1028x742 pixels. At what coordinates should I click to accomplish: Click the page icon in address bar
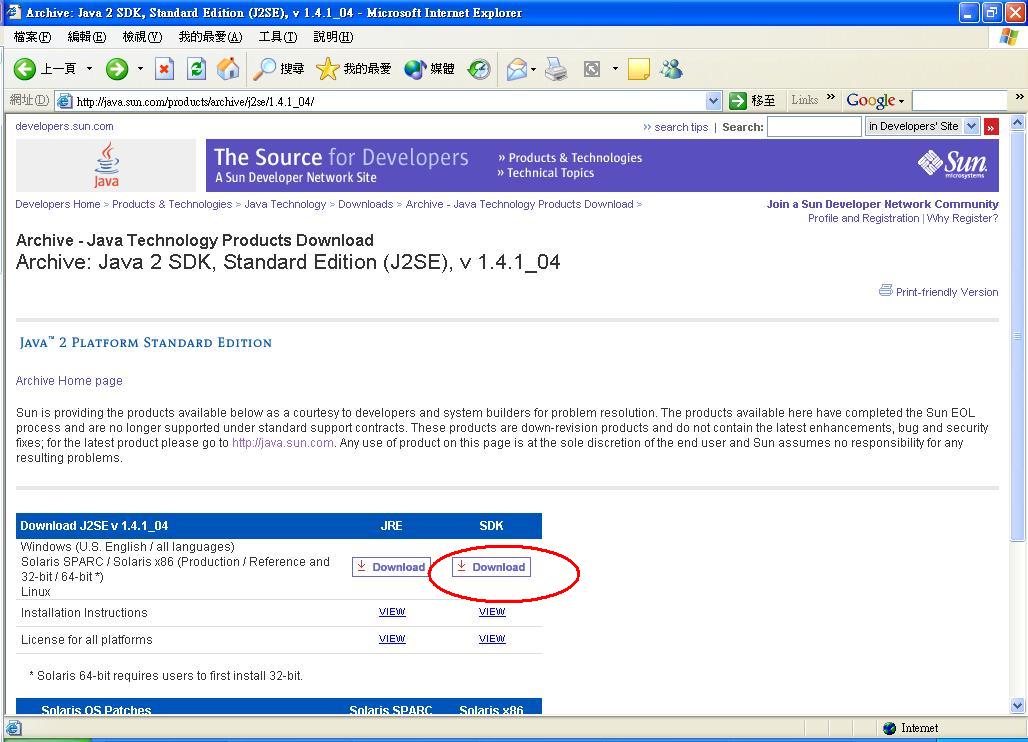(x=64, y=101)
